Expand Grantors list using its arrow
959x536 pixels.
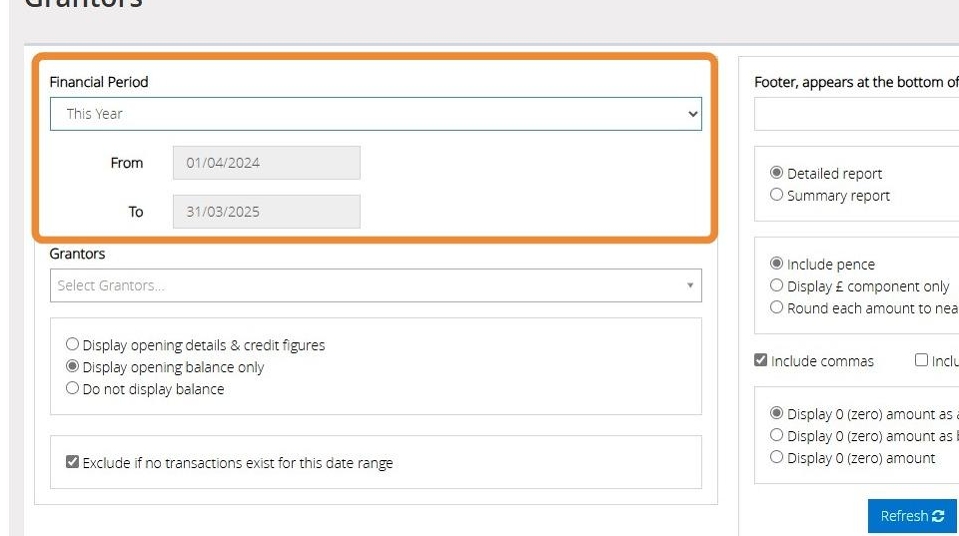(x=690, y=285)
